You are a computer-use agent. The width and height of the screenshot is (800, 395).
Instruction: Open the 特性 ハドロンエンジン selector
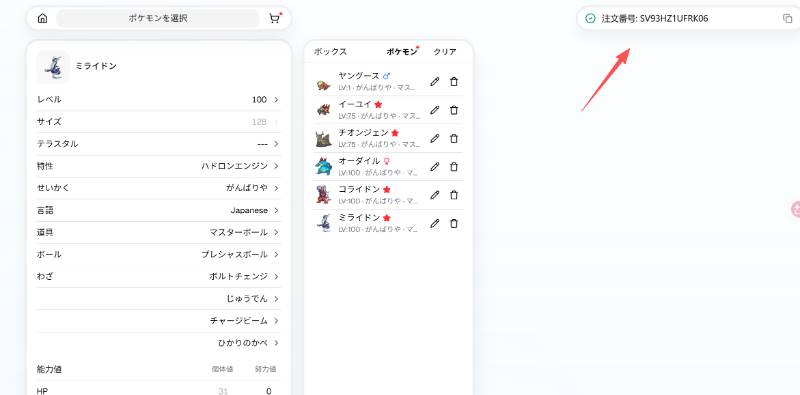pos(158,166)
